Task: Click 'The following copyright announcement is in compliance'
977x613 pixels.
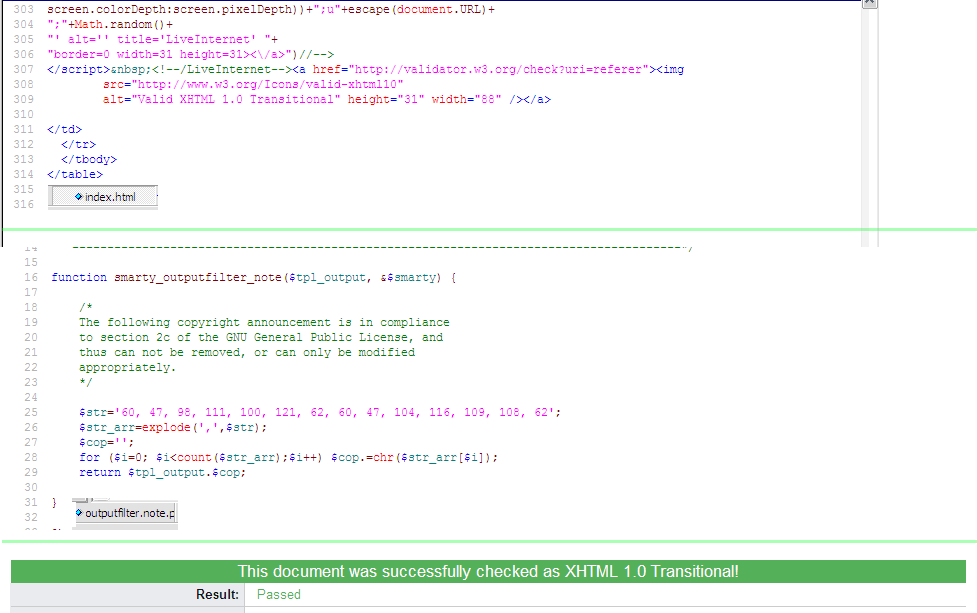Action: pos(264,322)
